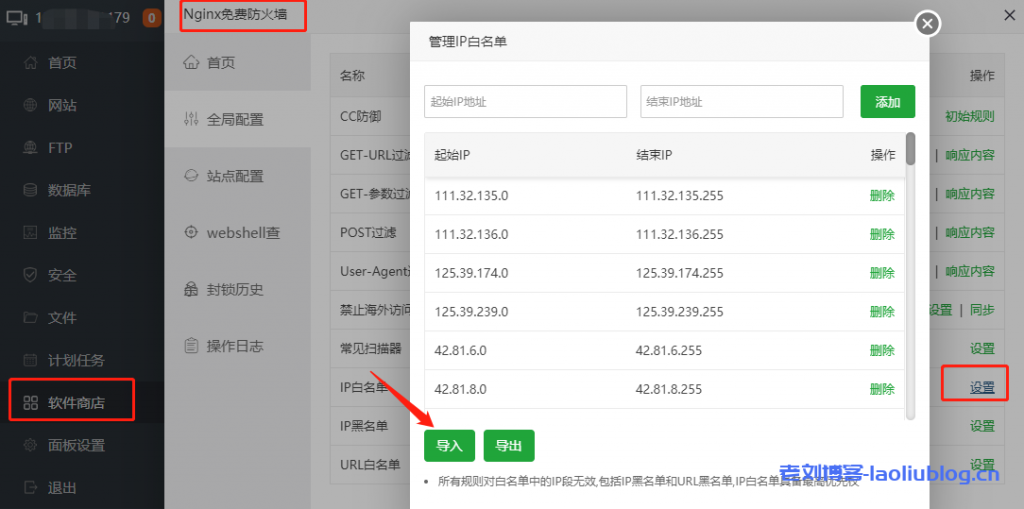1024x509 pixels.
Task: Delete the 111.32.135.0 whitelist row
Action: click(x=882, y=195)
